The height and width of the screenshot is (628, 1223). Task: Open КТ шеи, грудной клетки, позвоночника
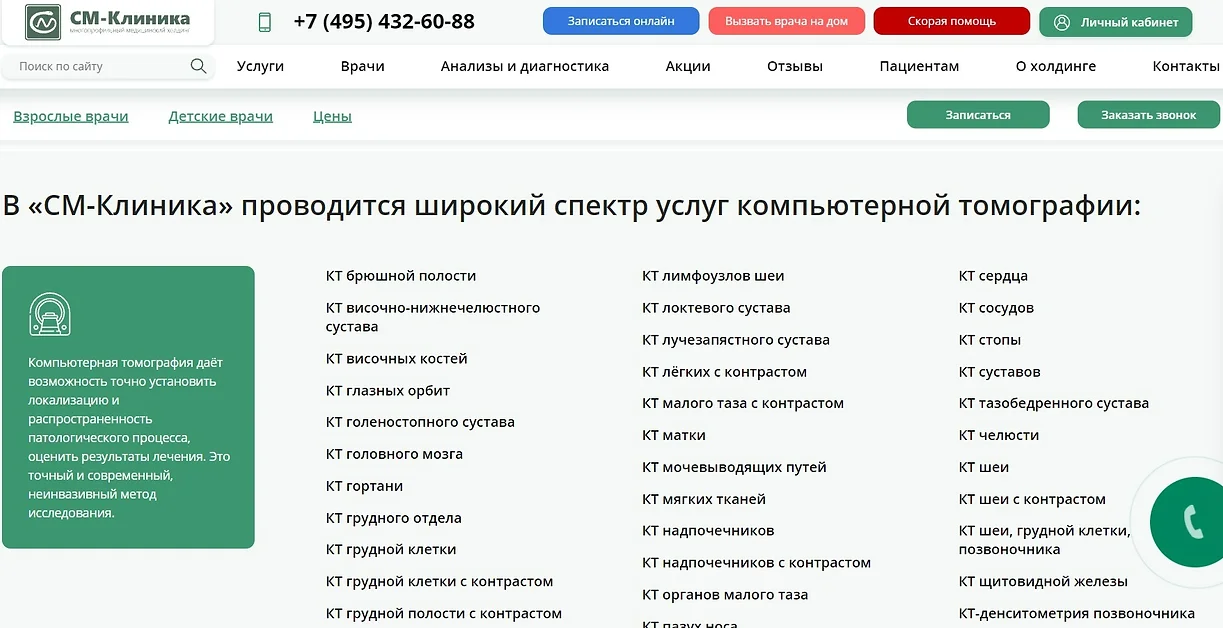click(1045, 540)
